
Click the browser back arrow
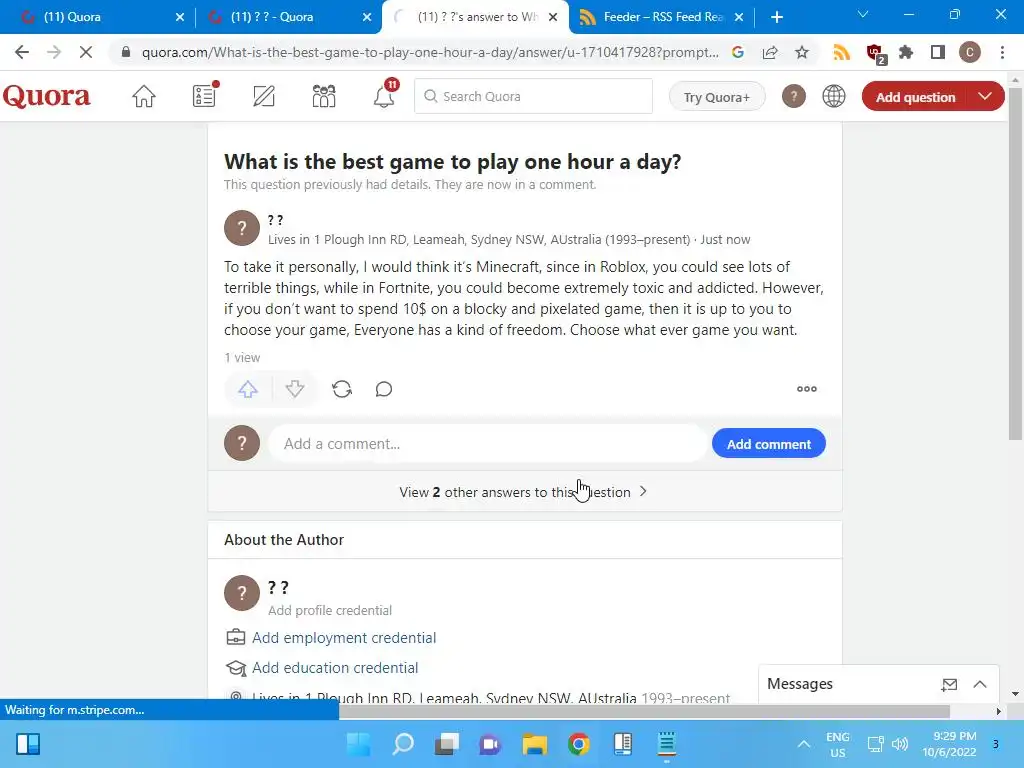(22, 52)
